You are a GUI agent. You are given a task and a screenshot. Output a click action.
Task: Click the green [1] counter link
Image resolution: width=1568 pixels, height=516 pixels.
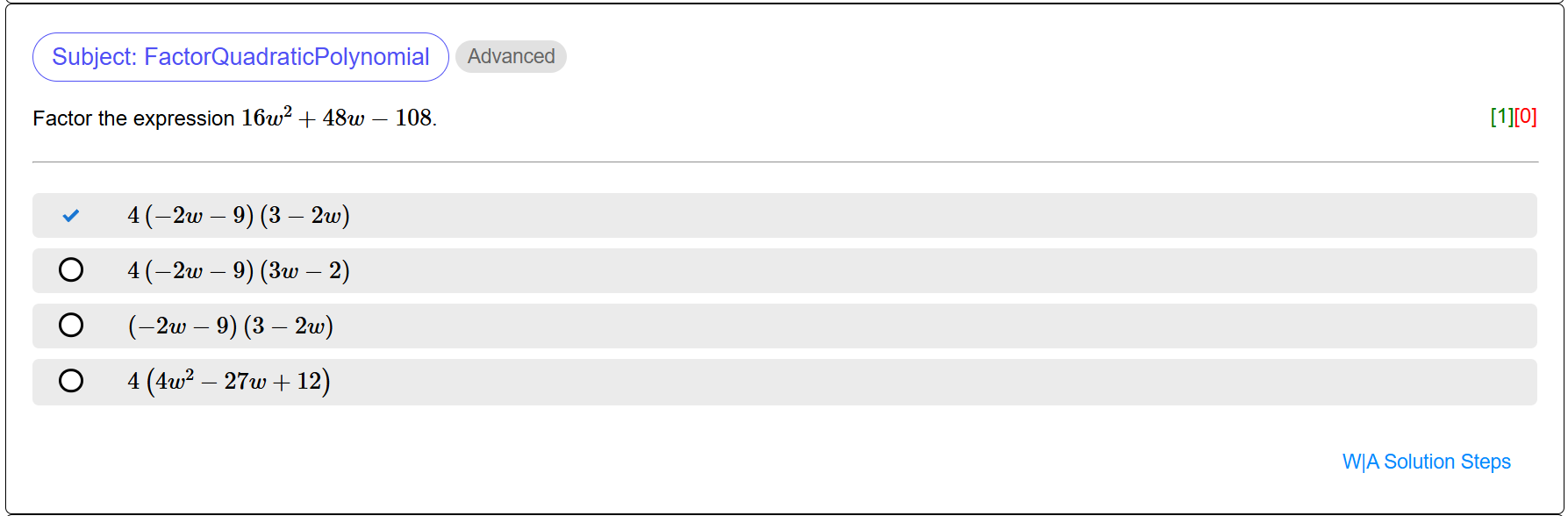[1501, 117]
